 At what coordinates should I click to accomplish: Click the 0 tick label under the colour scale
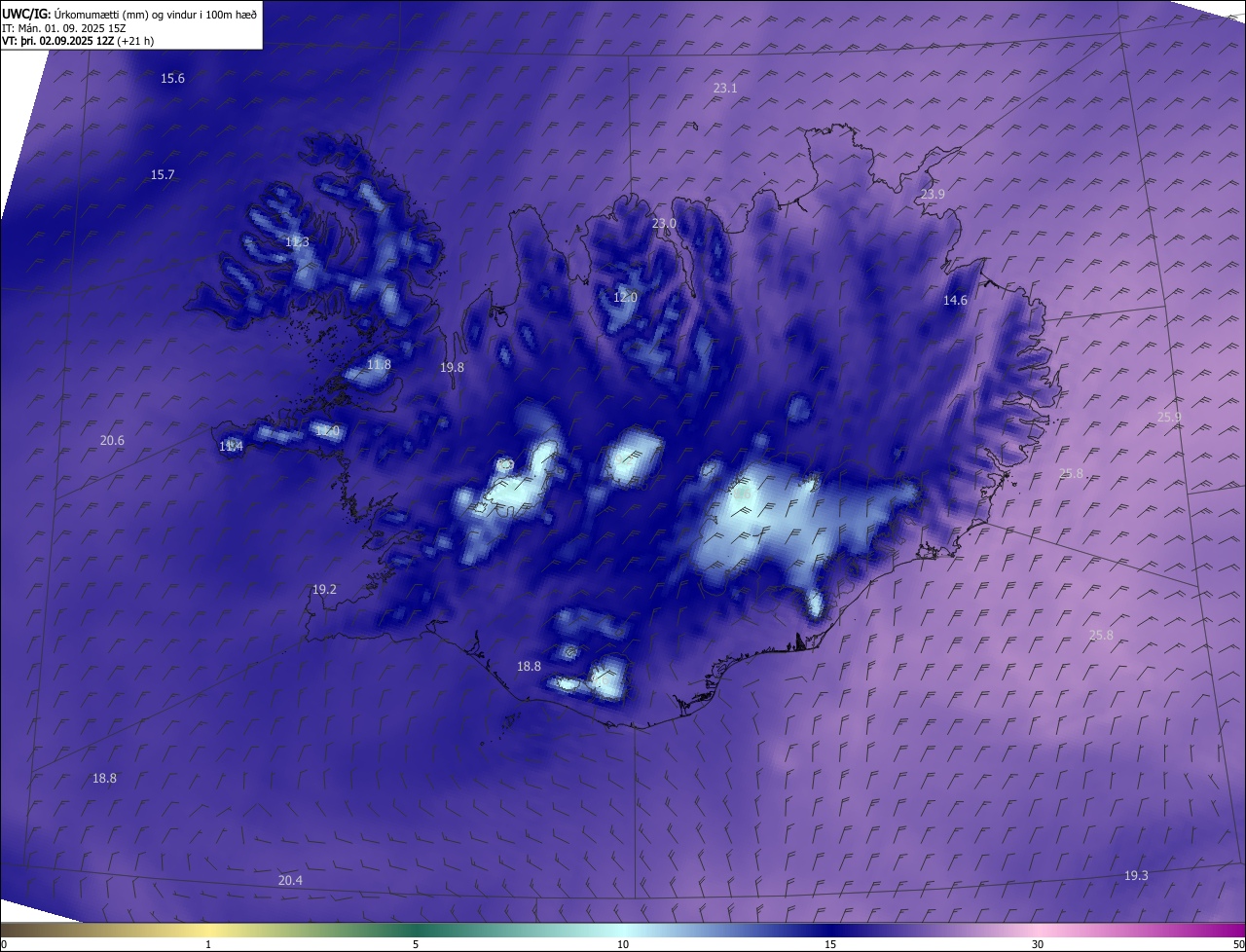[4, 944]
